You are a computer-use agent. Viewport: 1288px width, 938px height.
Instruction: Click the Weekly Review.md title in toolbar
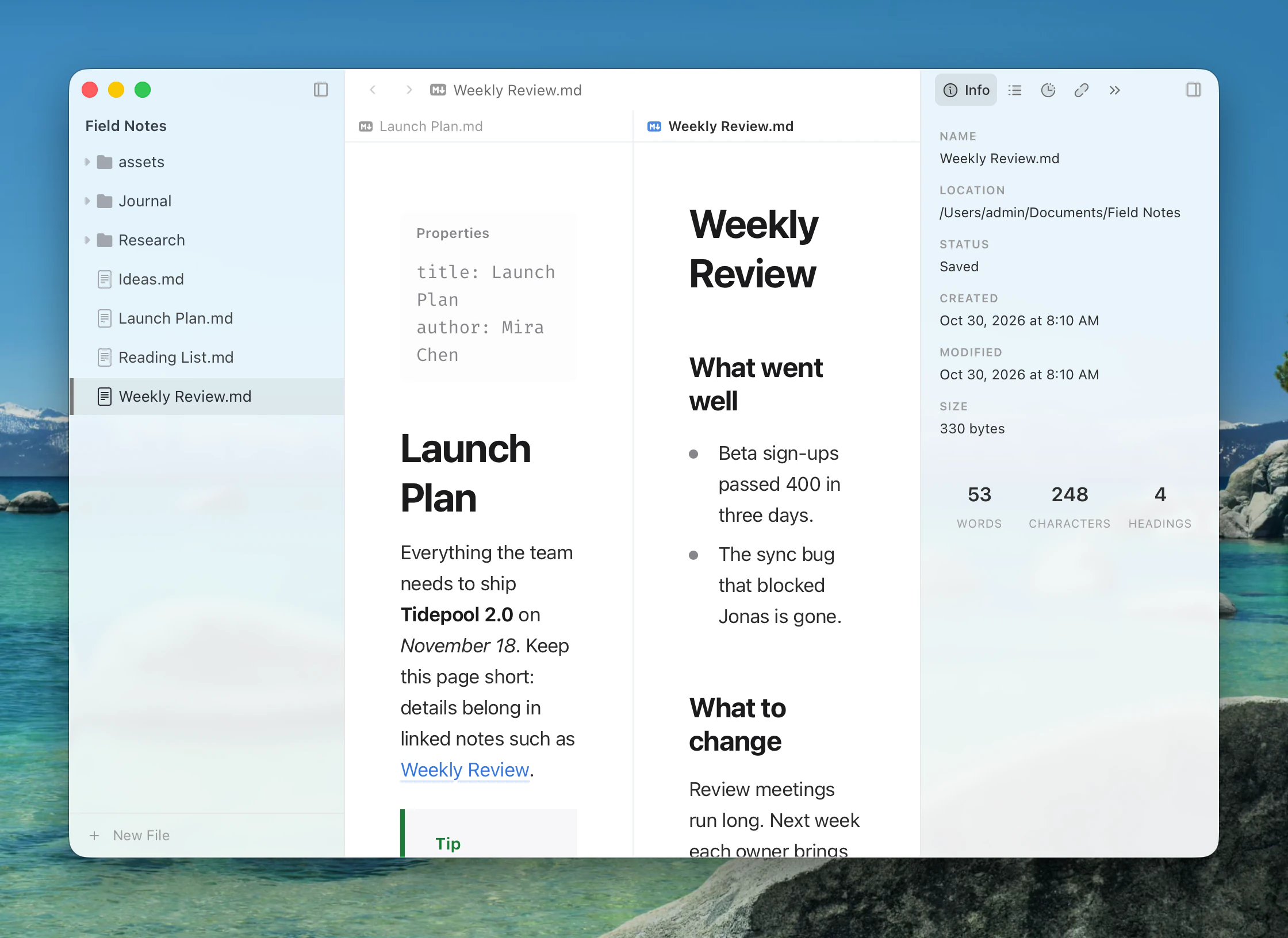[x=517, y=90]
